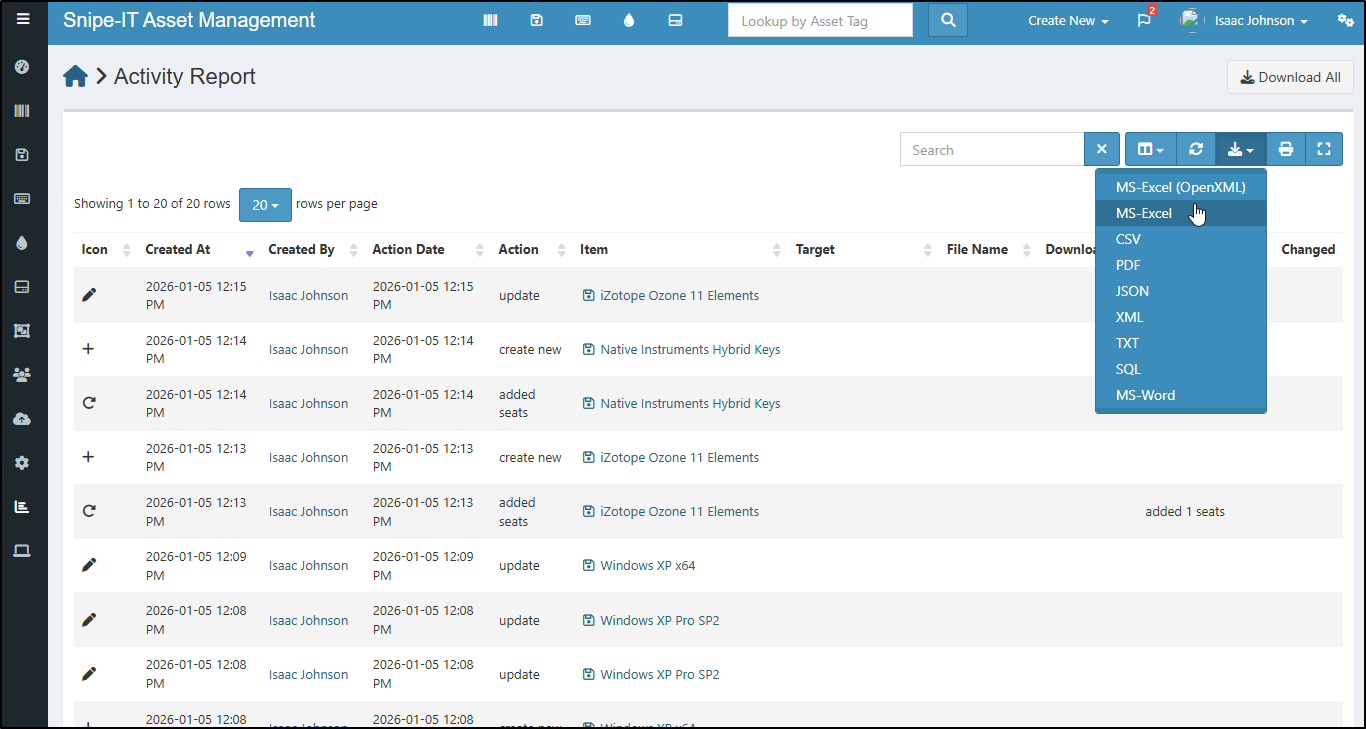Image resolution: width=1366 pixels, height=729 pixels.
Task: Click the People icon in left sidebar
Action: coord(22,375)
